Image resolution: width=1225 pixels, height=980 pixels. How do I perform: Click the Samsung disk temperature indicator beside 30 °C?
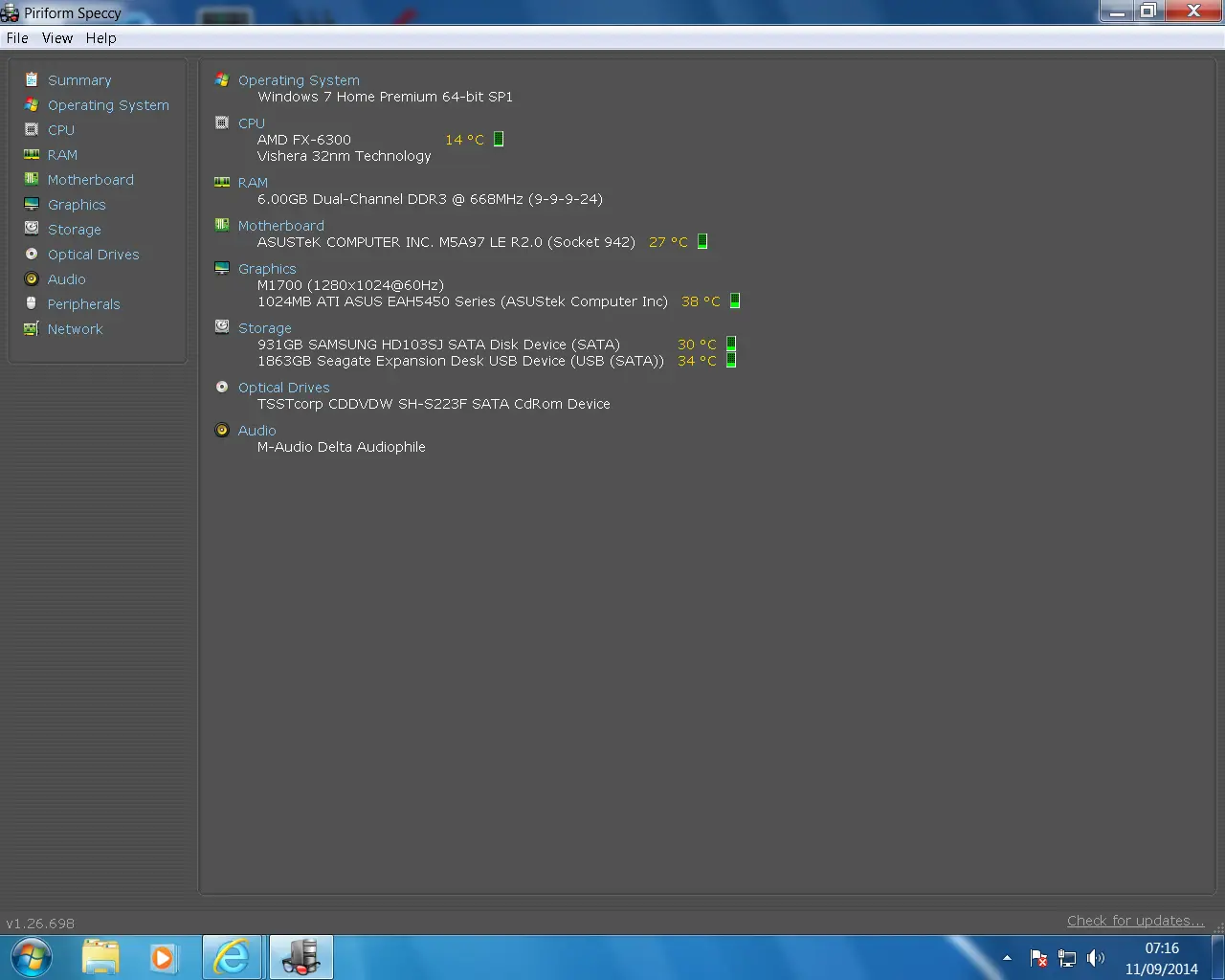(x=731, y=344)
